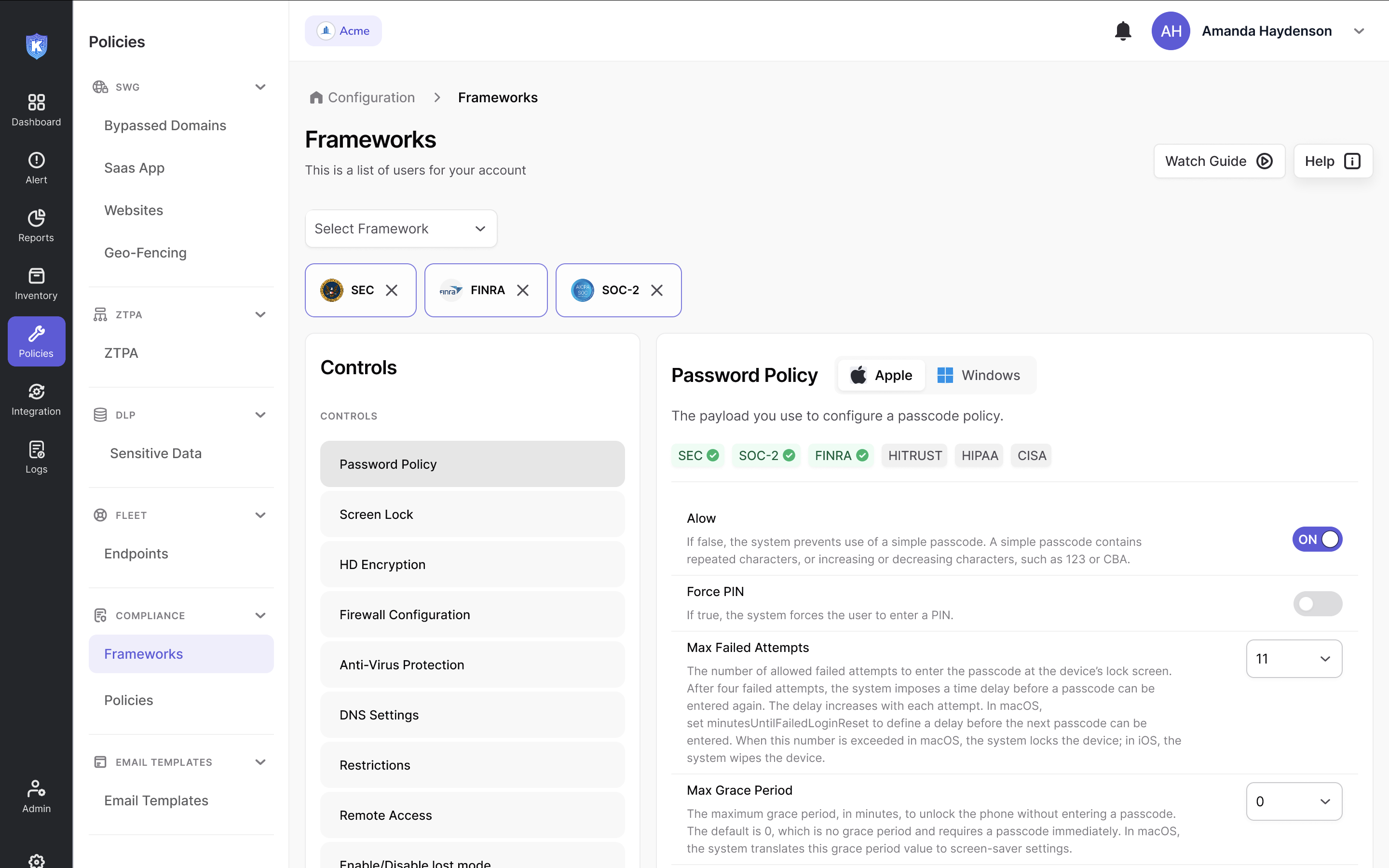Open the Configuration breadcrumb link
Screen dimensions: 1389x868
(371, 97)
